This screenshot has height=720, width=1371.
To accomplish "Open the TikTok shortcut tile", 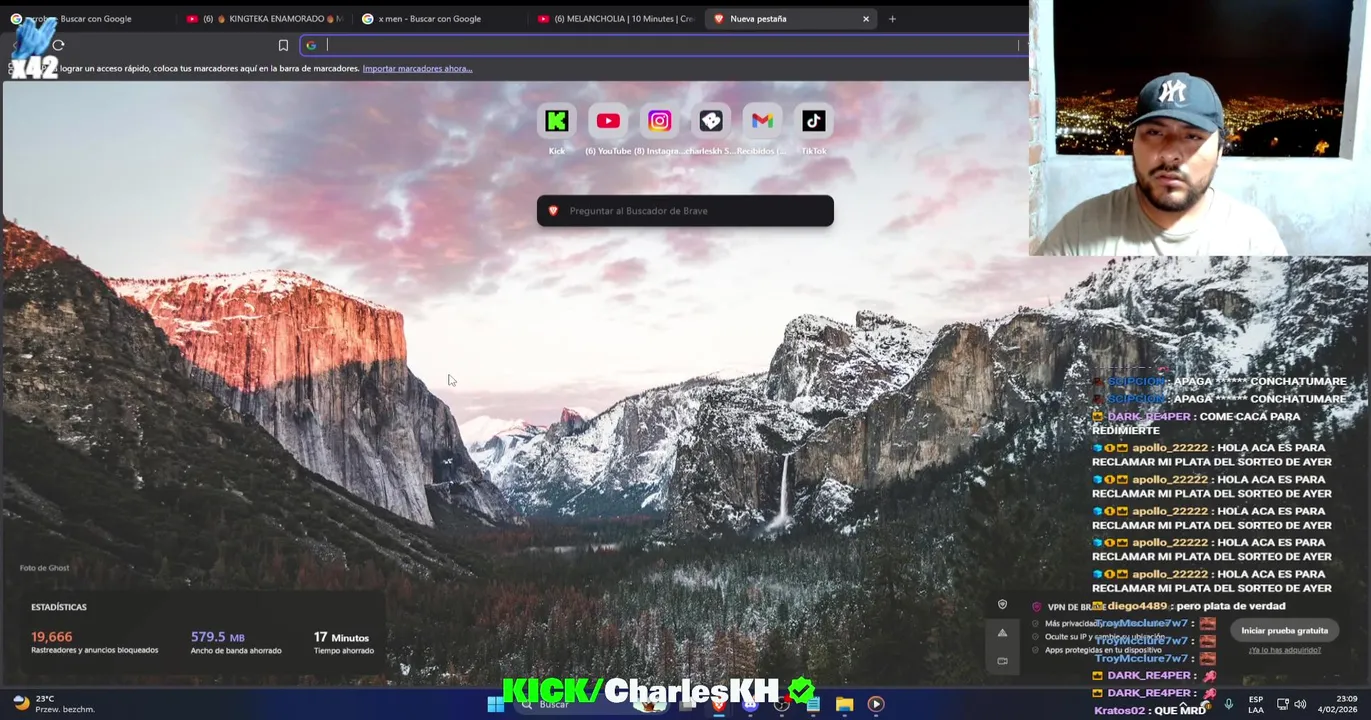I will pyautogui.click(x=813, y=121).
